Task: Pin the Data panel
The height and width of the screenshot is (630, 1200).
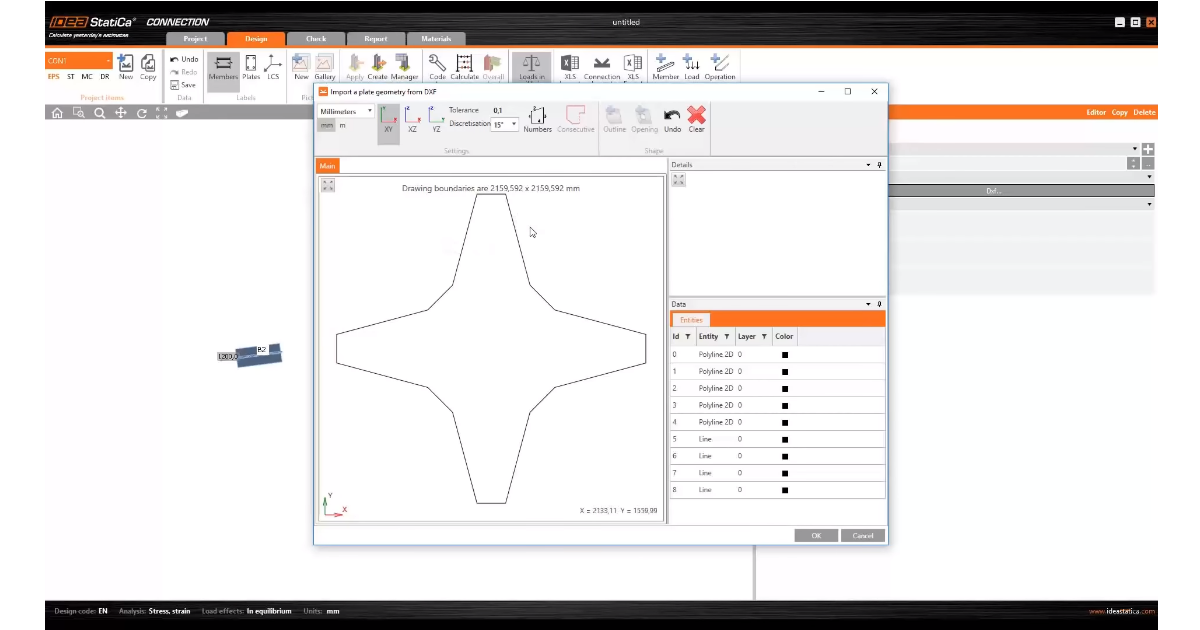Action: point(879,304)
